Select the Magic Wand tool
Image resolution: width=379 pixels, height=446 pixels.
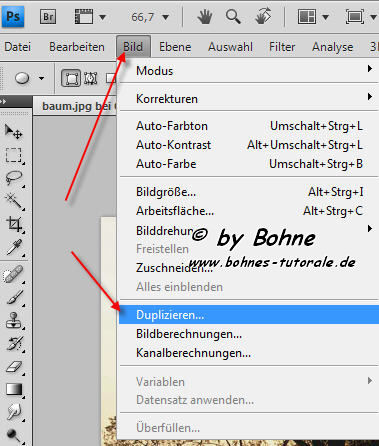pos(14,201)
